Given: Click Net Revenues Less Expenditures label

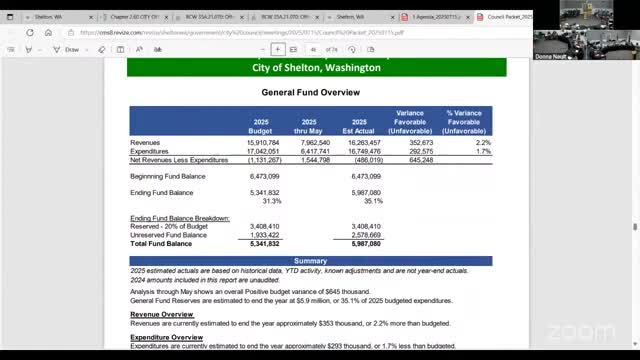Looking at the screenshot, I should pyautogui.click(x=179, y=160).
